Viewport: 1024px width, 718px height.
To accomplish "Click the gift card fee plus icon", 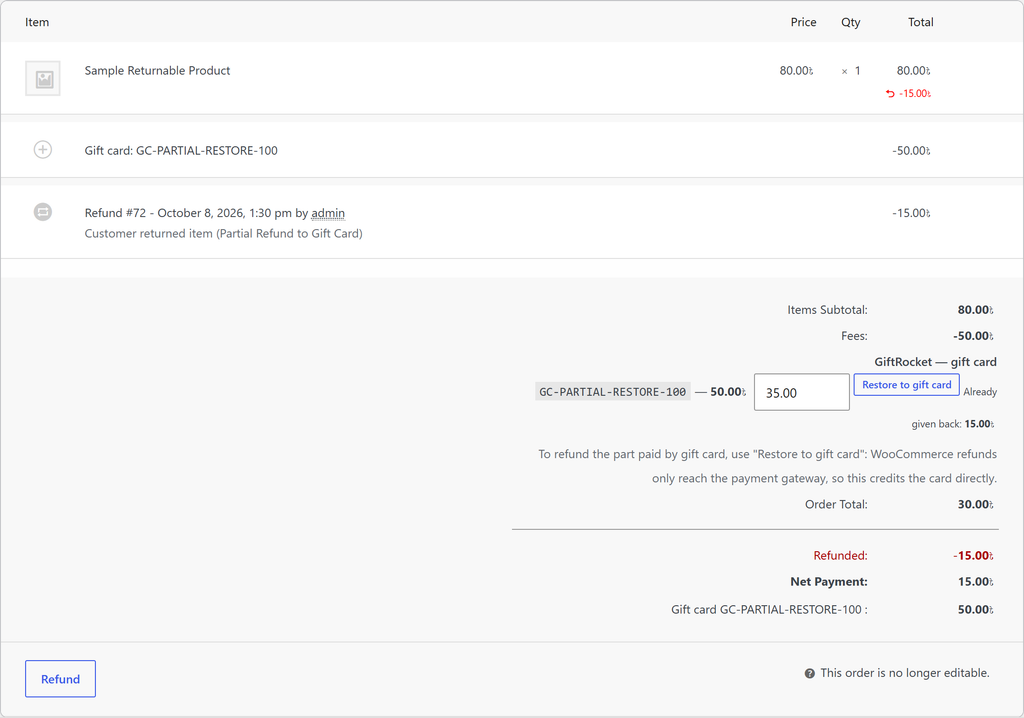I will (43, 150).
